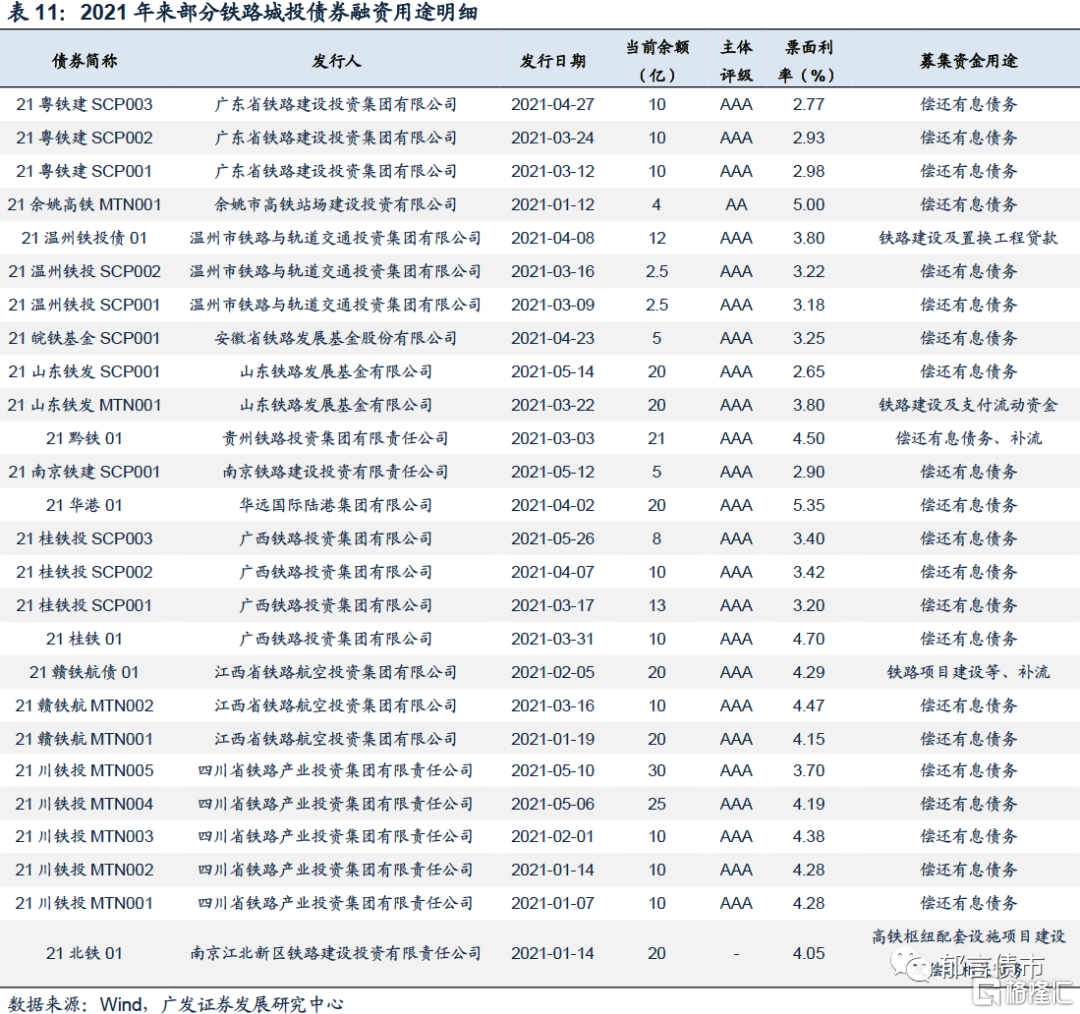Select the 21粤铁建SCP003 bond cell

coord(84,104)
